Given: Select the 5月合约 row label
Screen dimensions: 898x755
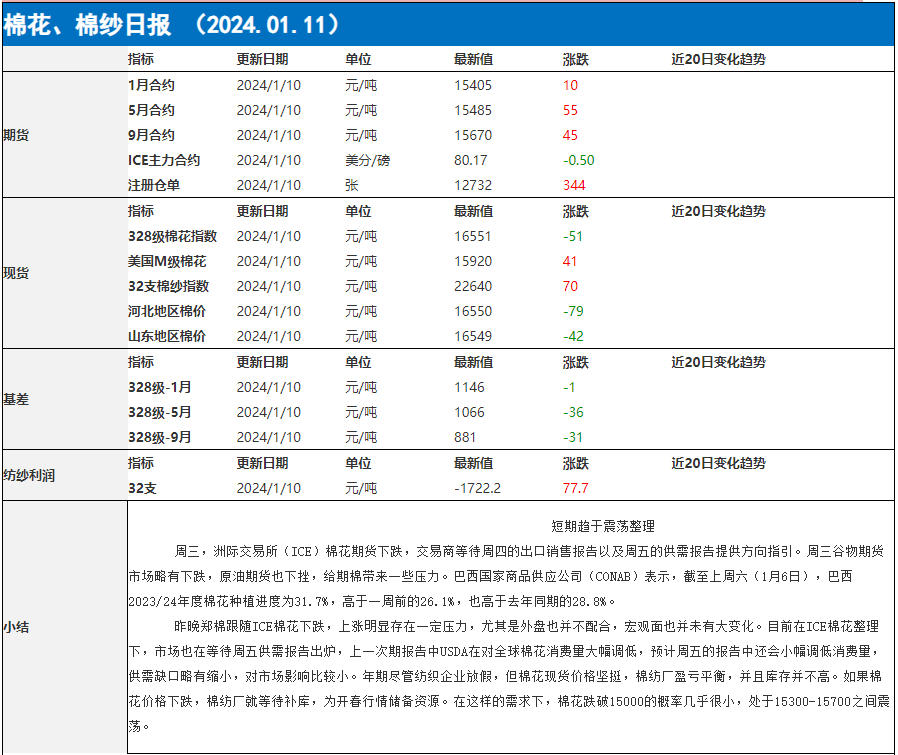Looking at the screenshot, I should pos(151,111).
